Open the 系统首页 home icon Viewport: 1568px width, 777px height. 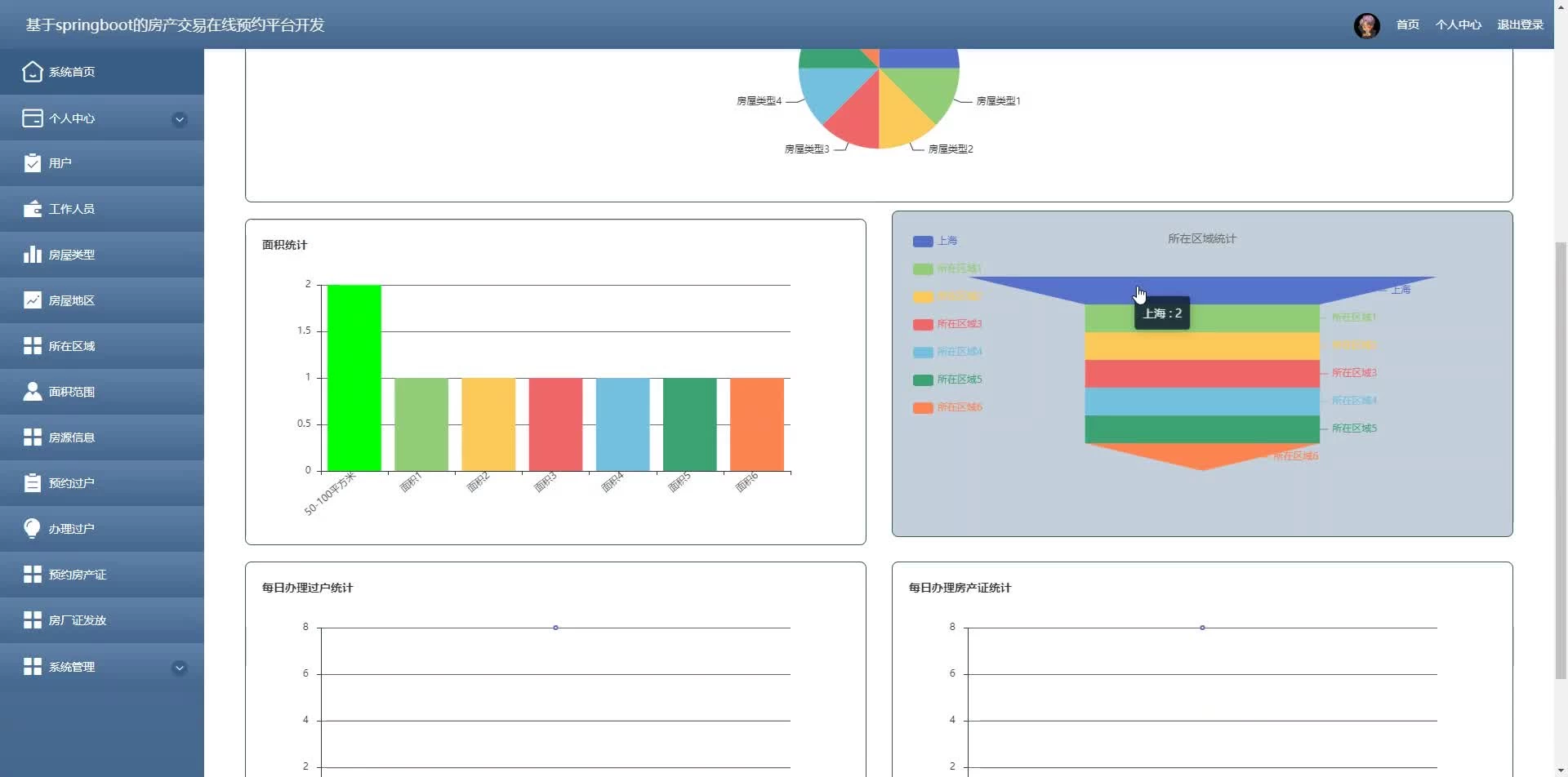[x=33, y=72]
